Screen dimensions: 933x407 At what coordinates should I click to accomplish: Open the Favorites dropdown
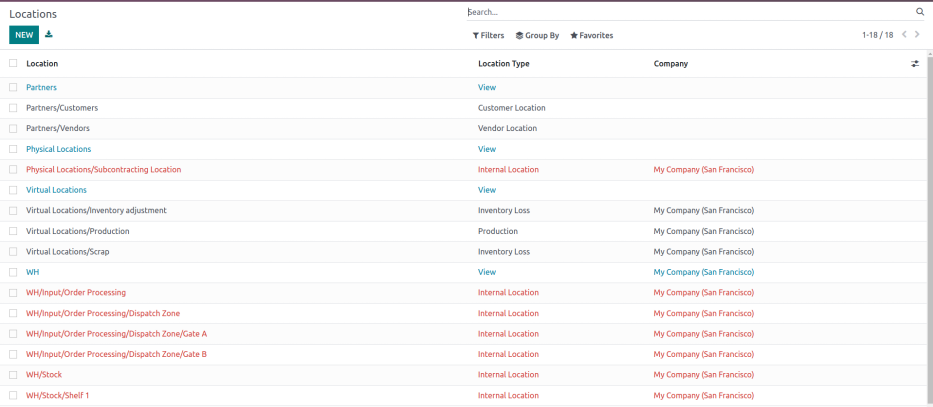[x=591, y=35]
